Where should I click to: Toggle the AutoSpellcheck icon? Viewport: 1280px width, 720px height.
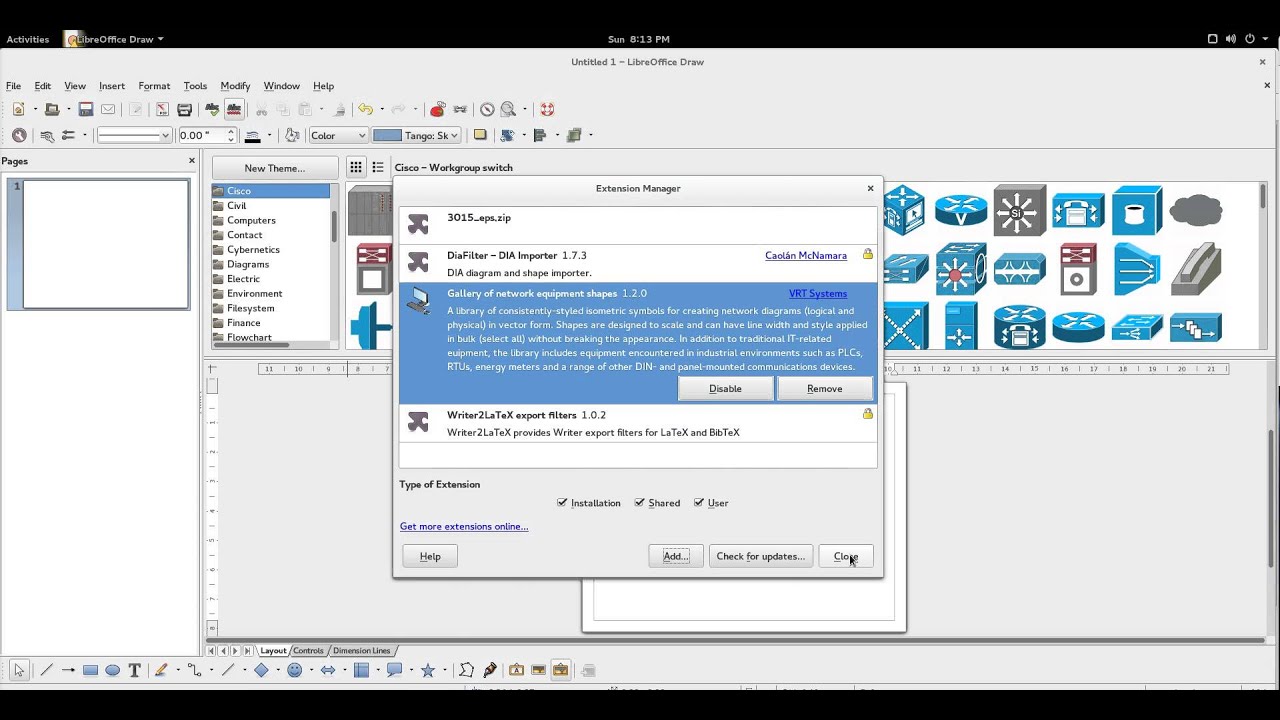[234, 109]
